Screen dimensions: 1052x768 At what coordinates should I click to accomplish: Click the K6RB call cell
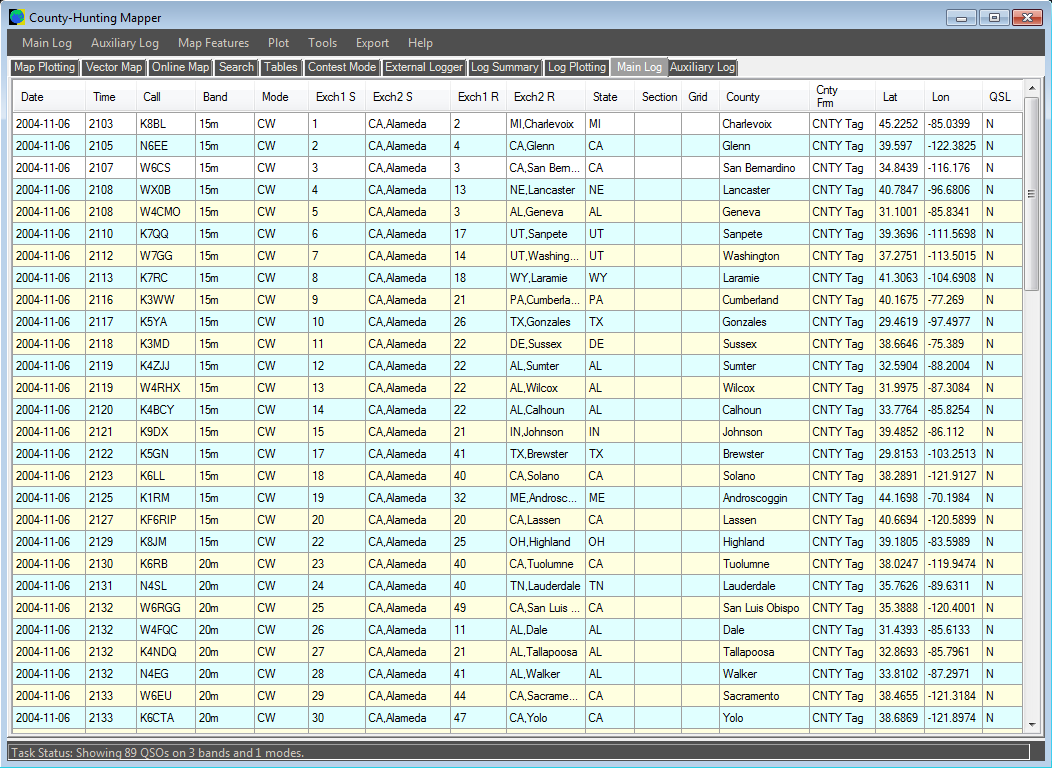[166, 564]
